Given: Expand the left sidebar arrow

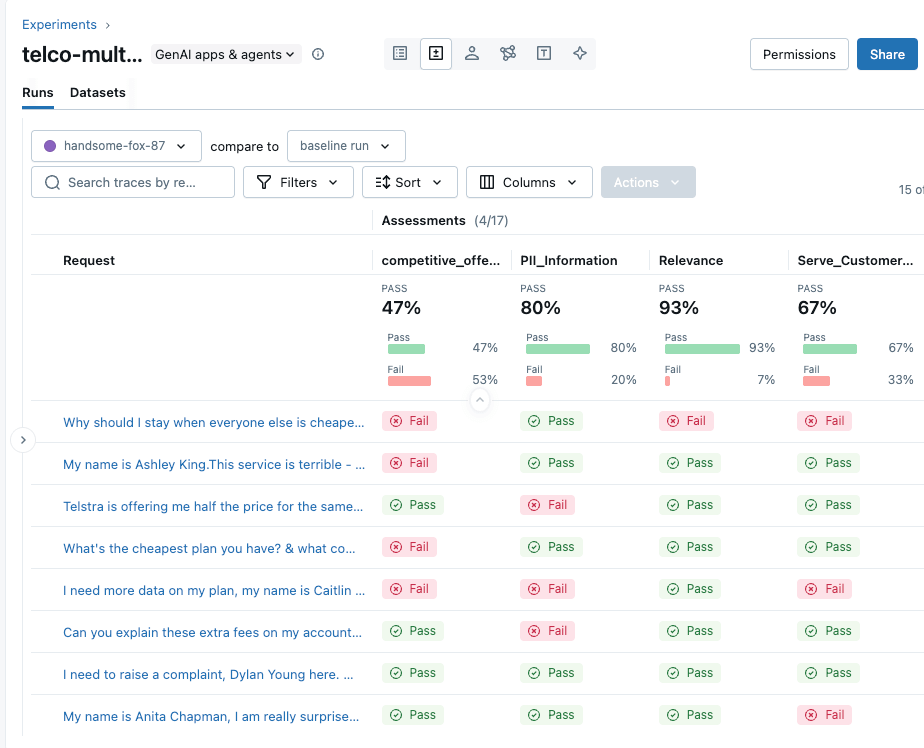Looking at the screenshot, I should [23, 440].
